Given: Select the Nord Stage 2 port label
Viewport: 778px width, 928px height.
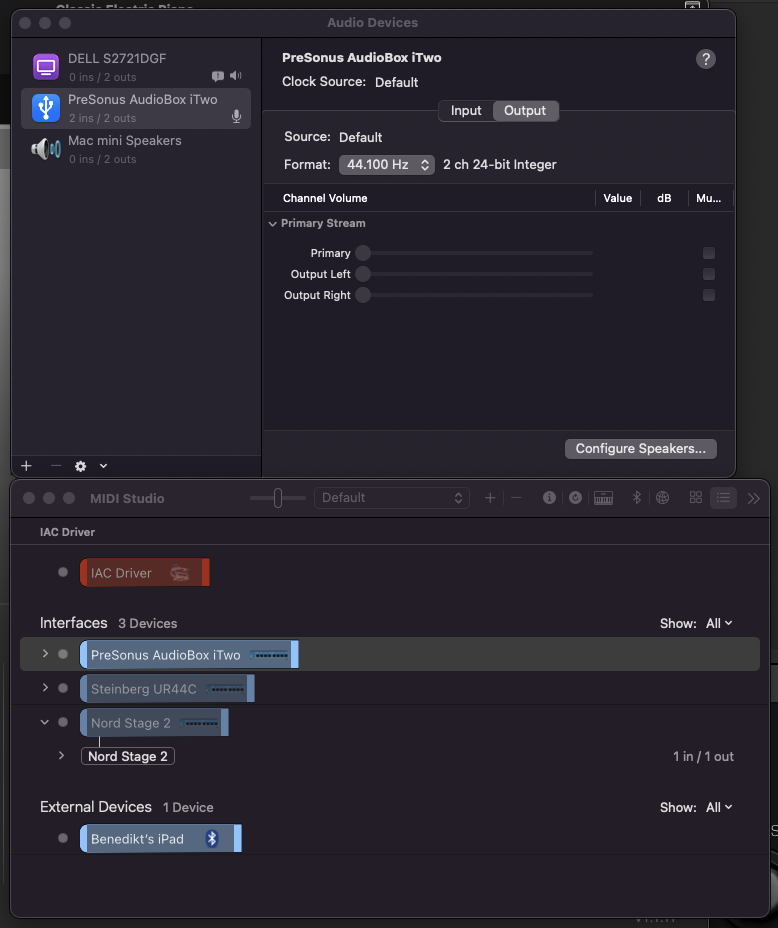Looking at the screenshot, I should click(128, 756).
